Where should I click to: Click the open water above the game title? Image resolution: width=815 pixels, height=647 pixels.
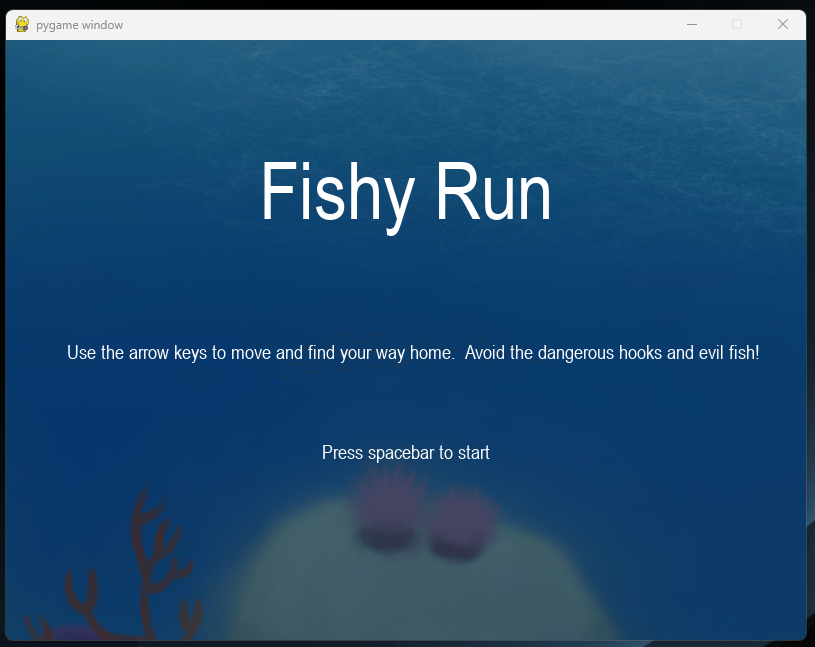point(405,100)
